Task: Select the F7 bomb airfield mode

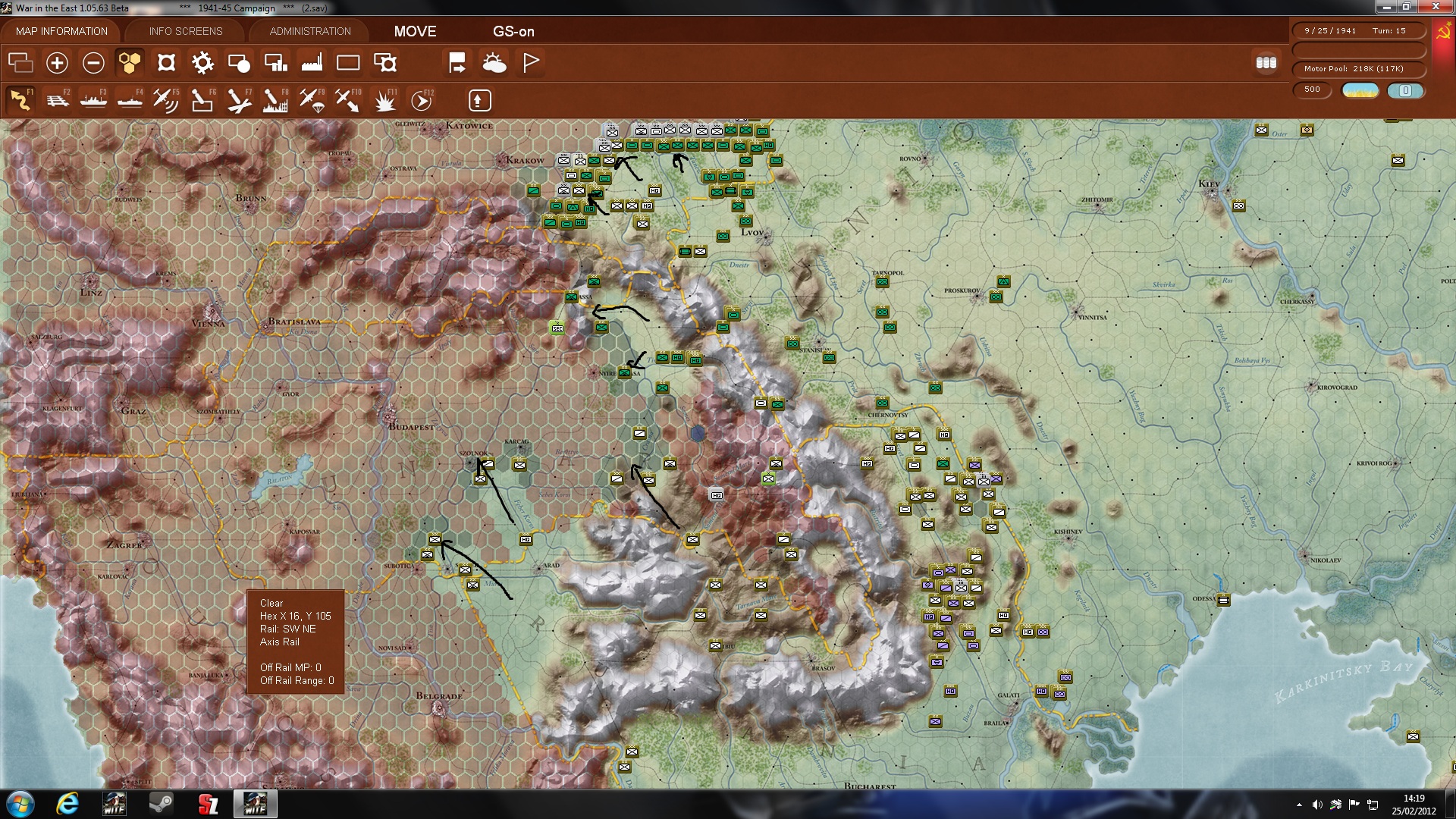Action: click(x=239, y=100)
